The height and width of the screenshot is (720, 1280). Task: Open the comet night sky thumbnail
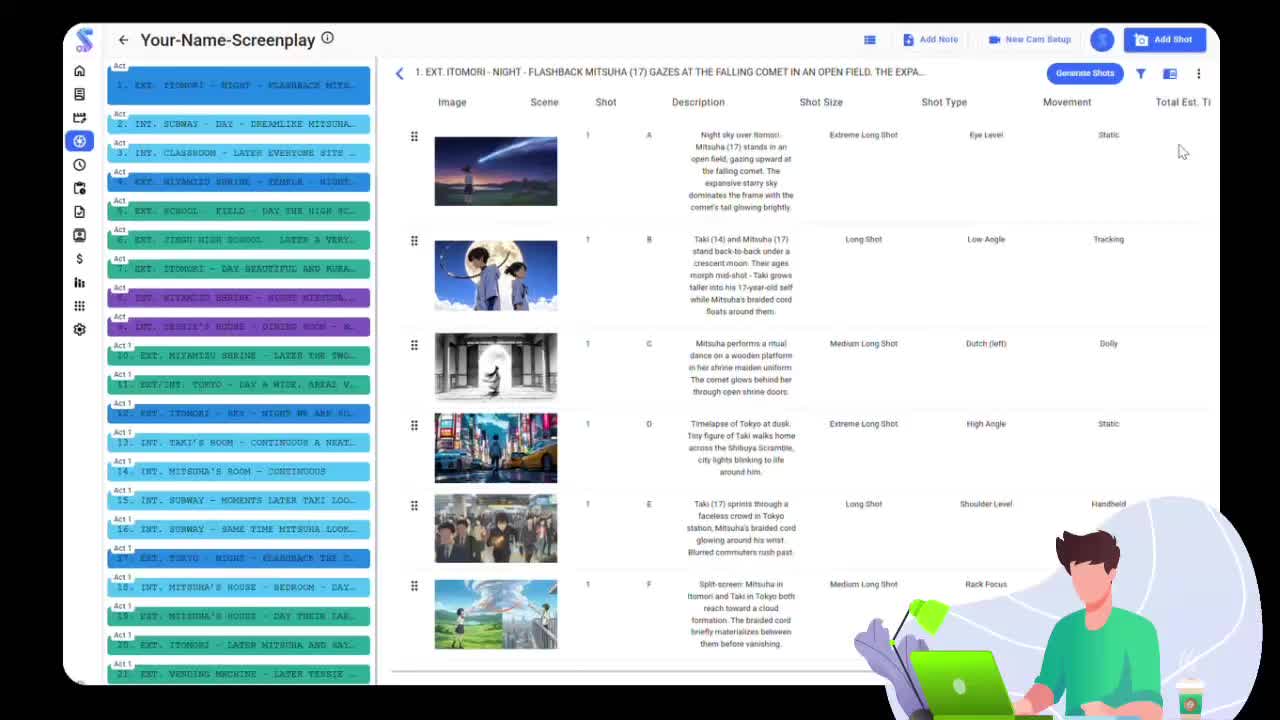[496, 171]
